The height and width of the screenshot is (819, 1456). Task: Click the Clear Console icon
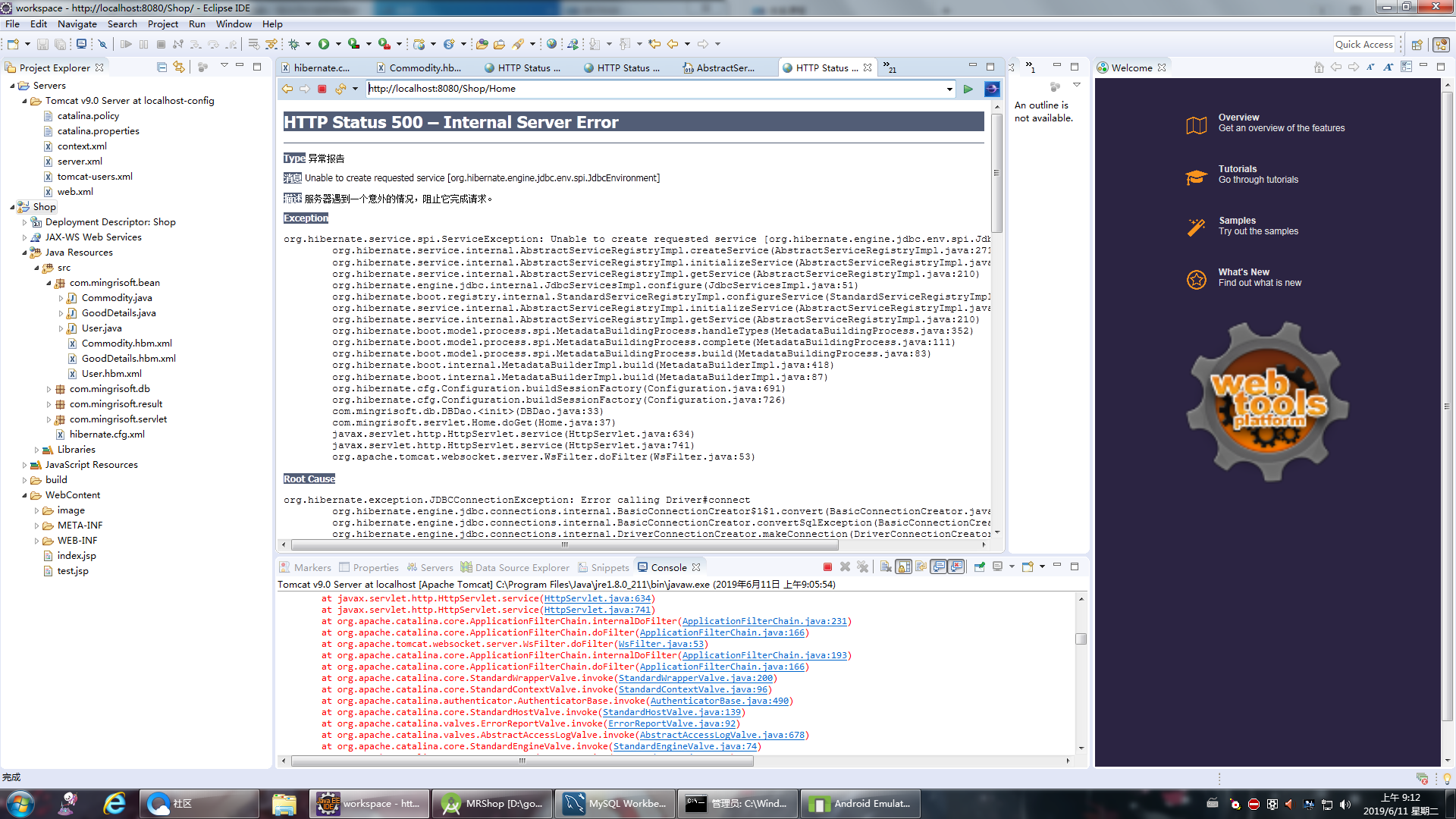pyautogui.click(x=885, y=566)
